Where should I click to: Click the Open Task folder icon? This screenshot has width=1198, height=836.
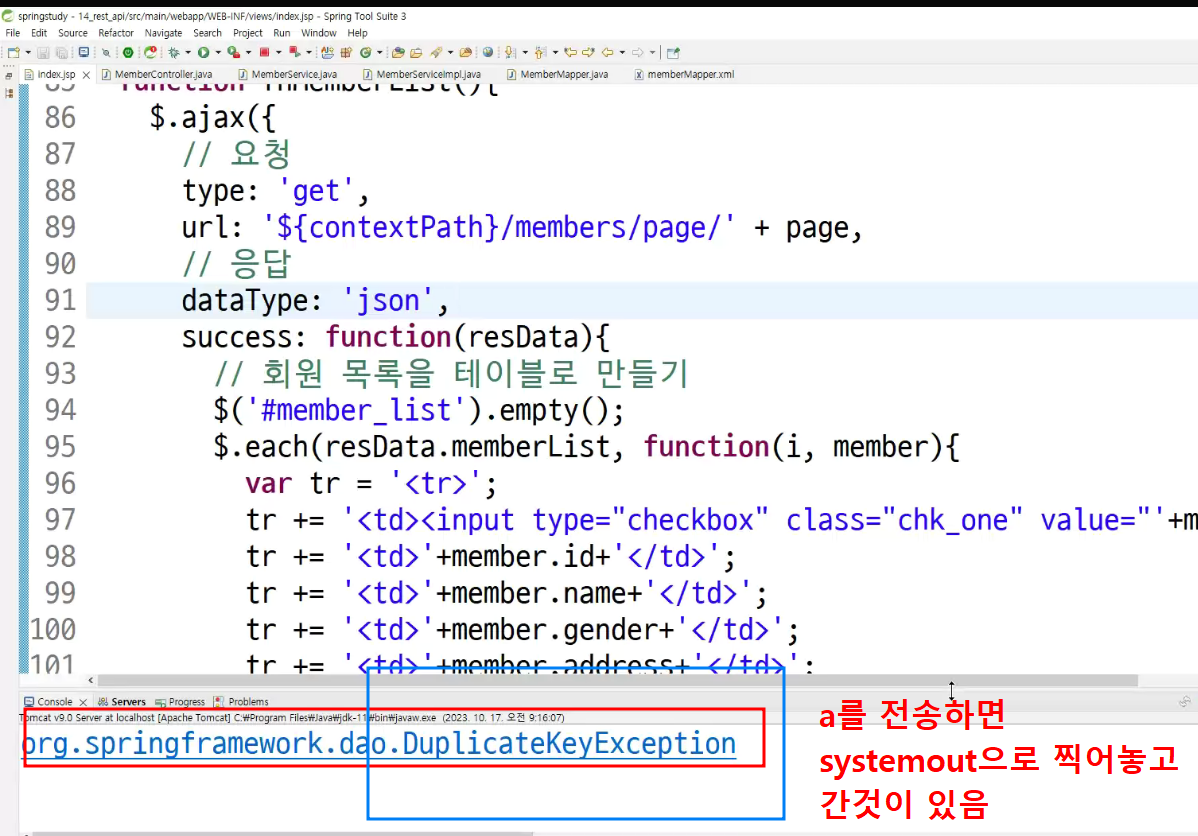(398, 53)
